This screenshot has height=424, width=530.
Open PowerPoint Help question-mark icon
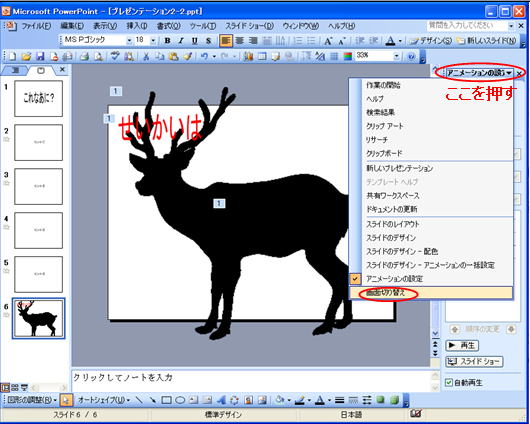[x=411, y=56]
